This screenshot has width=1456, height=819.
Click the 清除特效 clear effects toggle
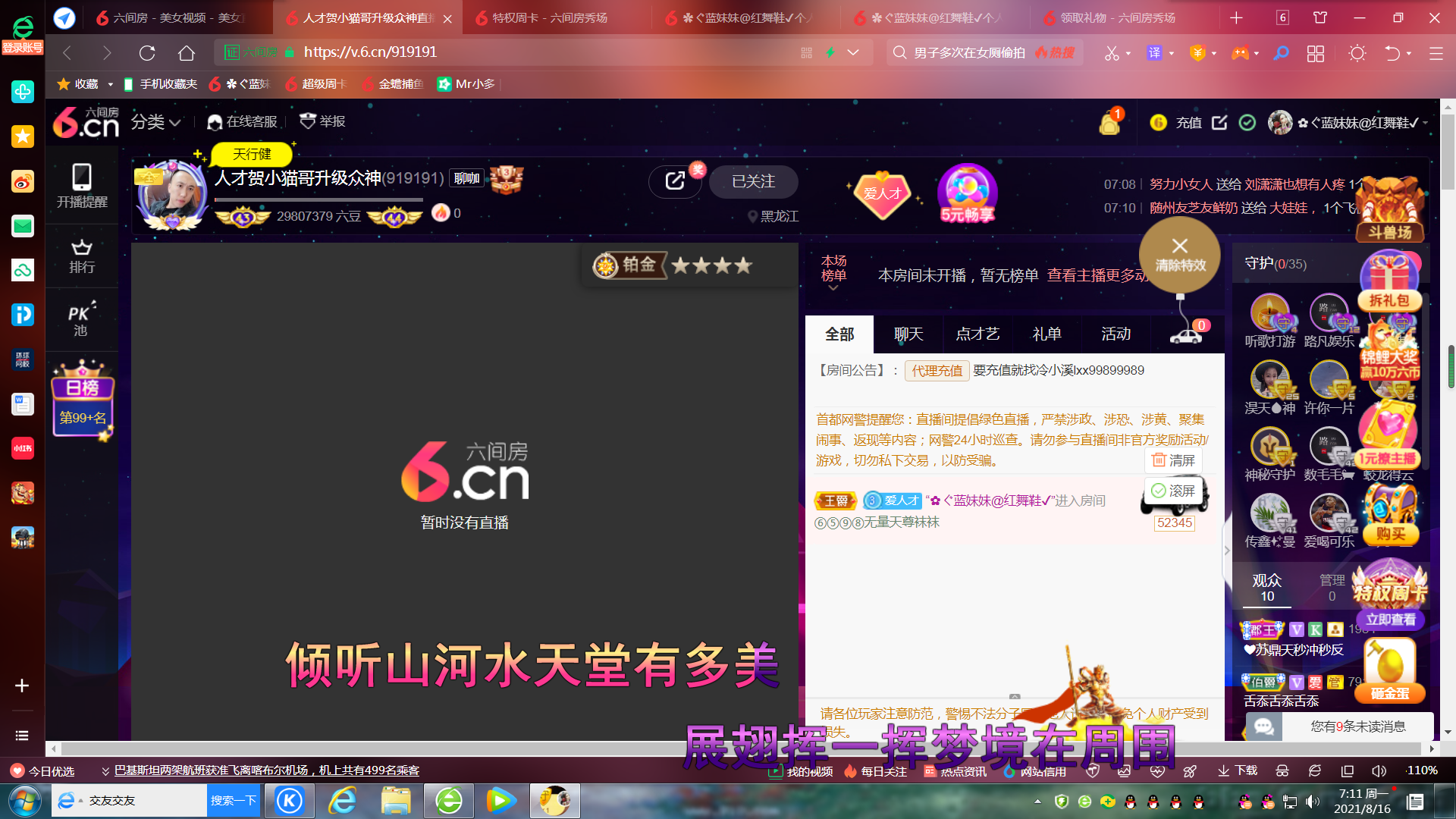coord(1180,256)
